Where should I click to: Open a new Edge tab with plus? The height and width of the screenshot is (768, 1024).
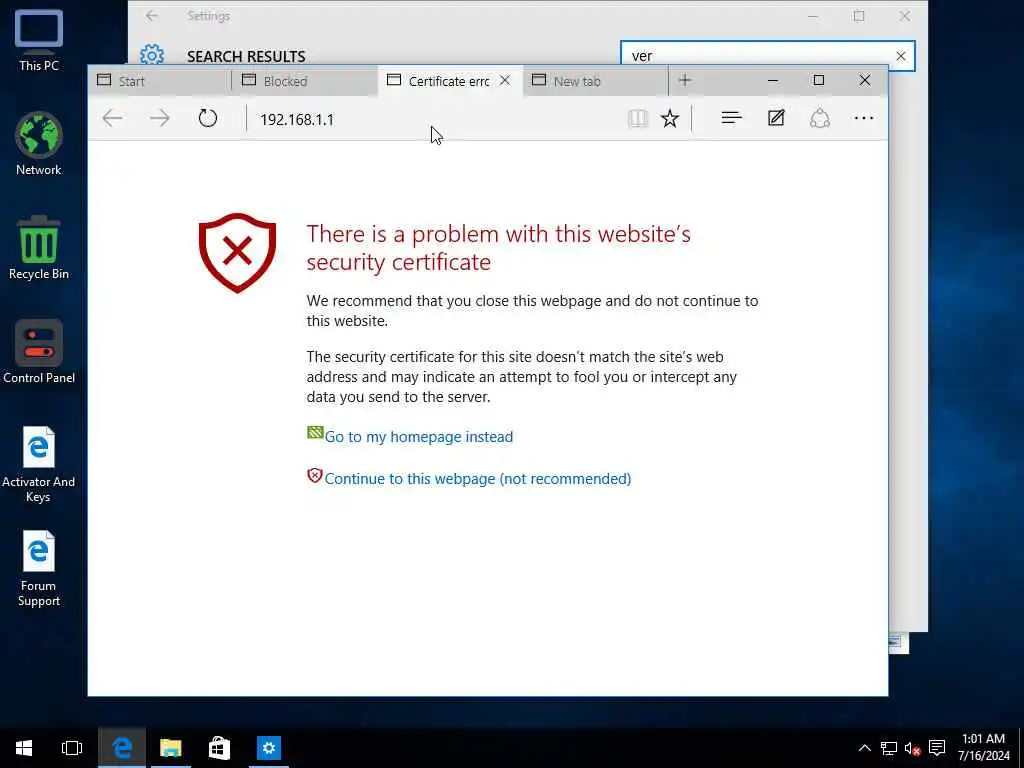tap(684, 80)
